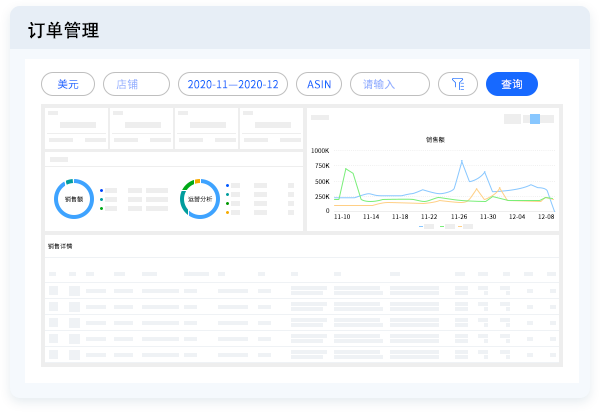
Task: Select the gray chart view toggle left of blue one
Action: [x=513, y=119]
